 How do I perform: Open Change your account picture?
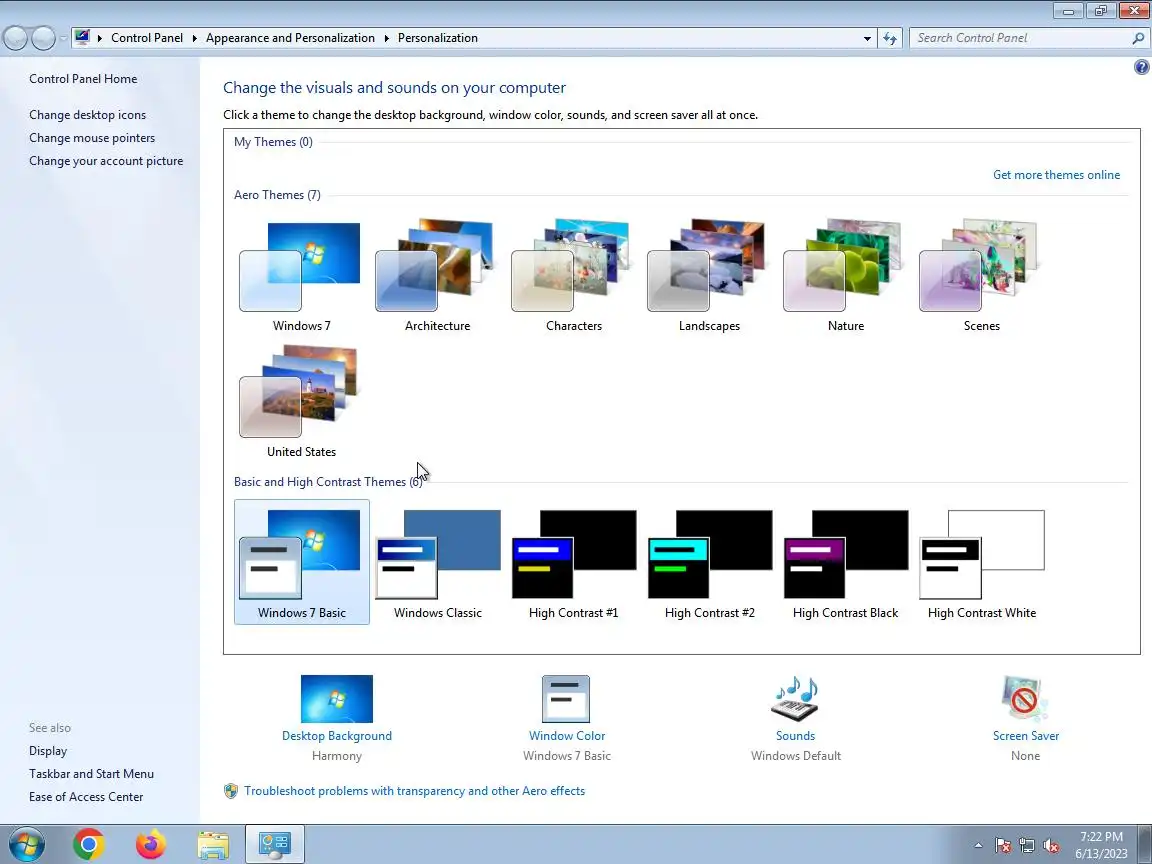(106, 161)
